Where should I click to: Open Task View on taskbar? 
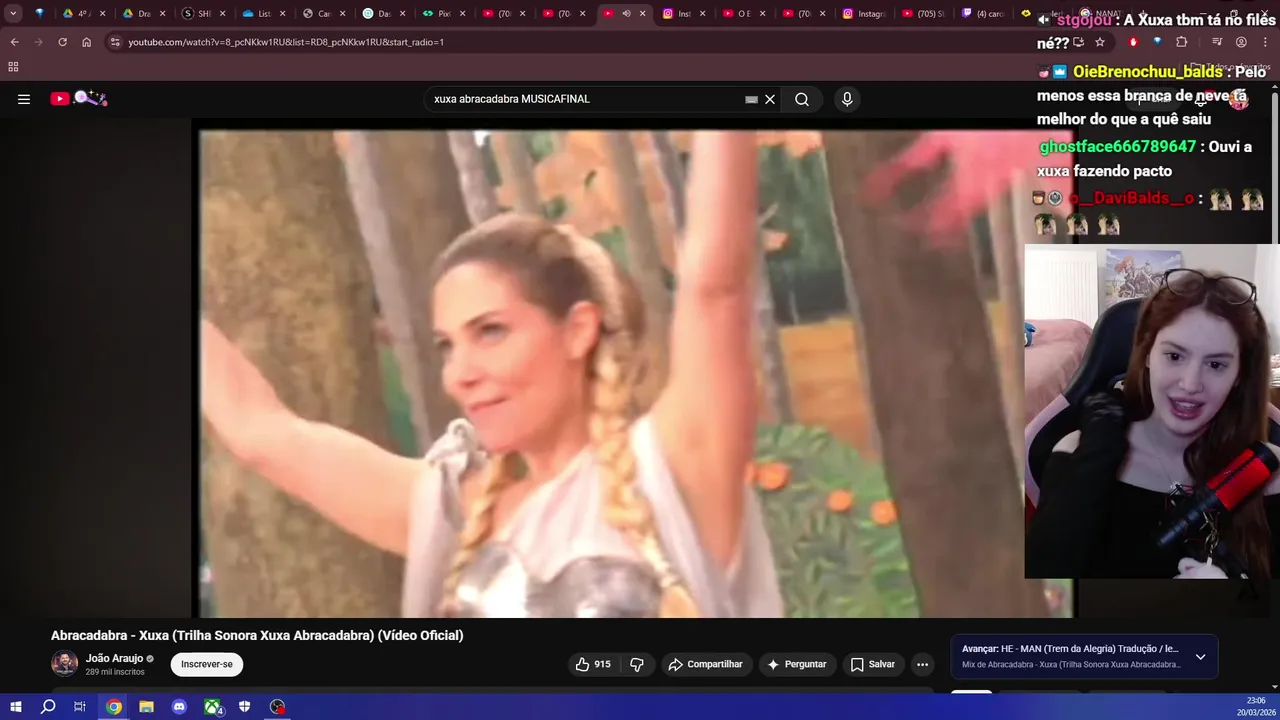tap(80, 707)
